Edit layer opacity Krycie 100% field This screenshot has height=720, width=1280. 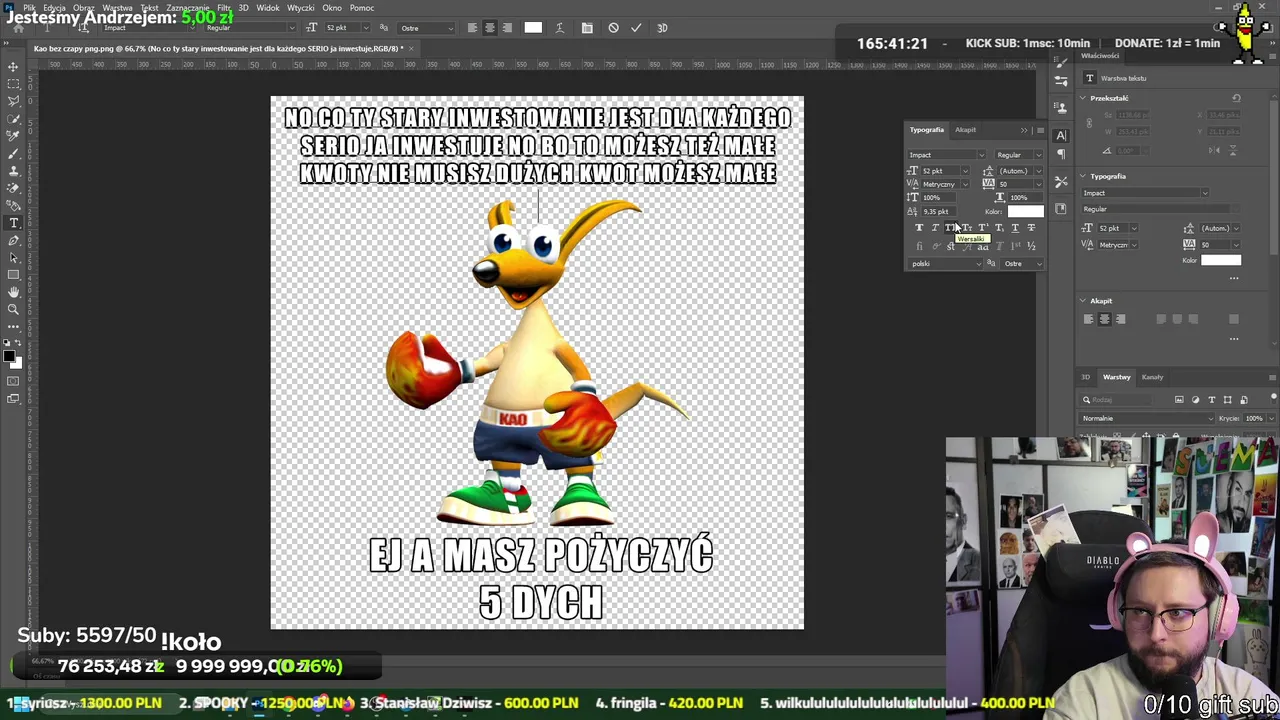coord(1253,418)
